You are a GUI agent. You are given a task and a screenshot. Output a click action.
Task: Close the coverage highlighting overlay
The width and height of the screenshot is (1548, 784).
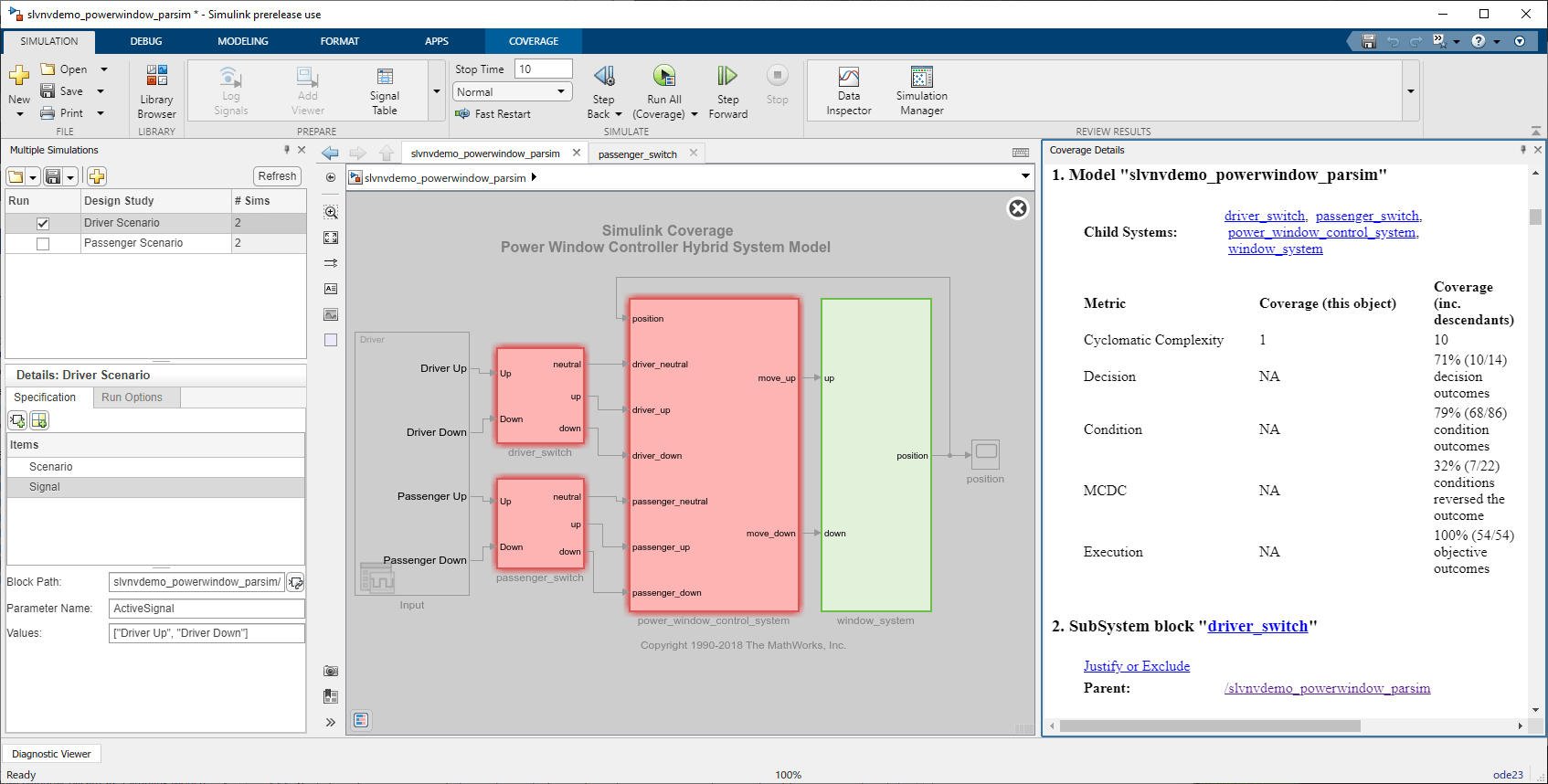click(1018, 208)
